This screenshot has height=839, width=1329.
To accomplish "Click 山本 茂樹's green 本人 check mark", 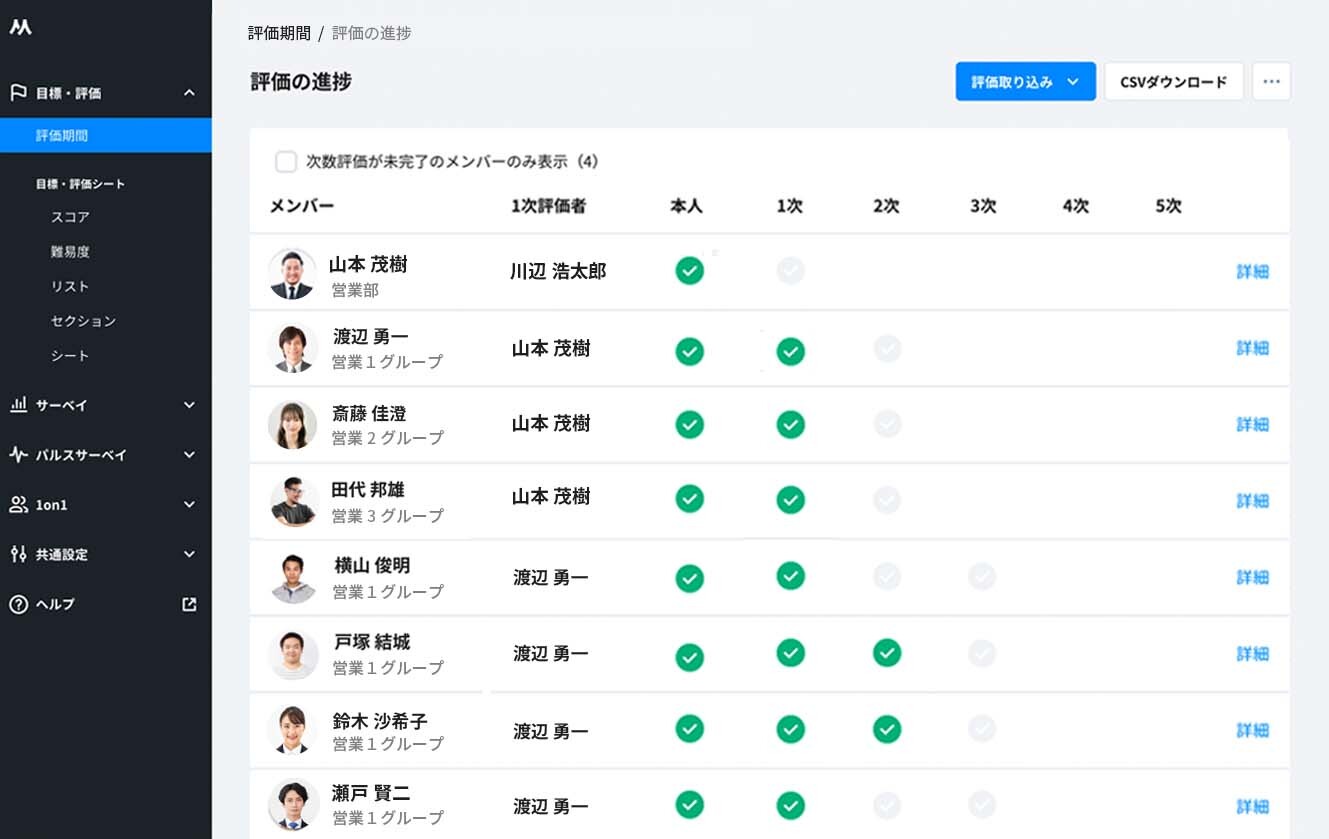I will [x=689, y=271].
